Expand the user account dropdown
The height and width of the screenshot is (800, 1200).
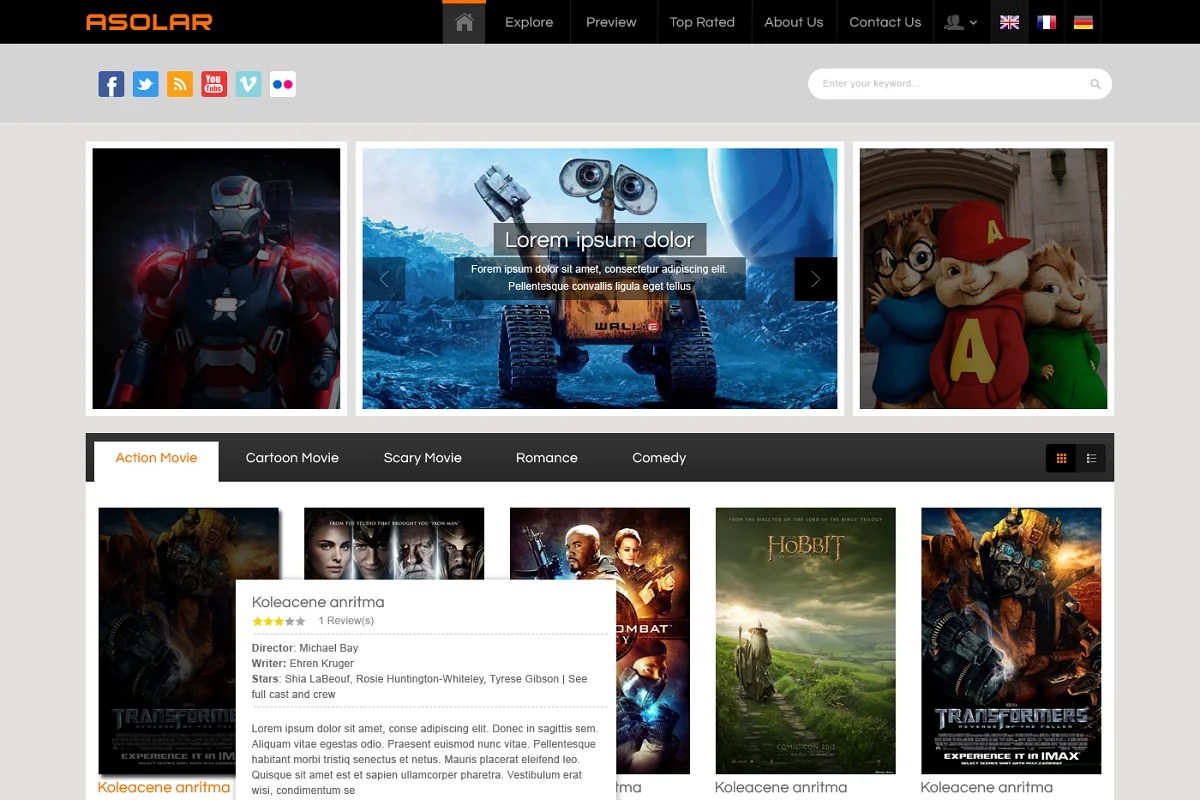tap(961, 22)
